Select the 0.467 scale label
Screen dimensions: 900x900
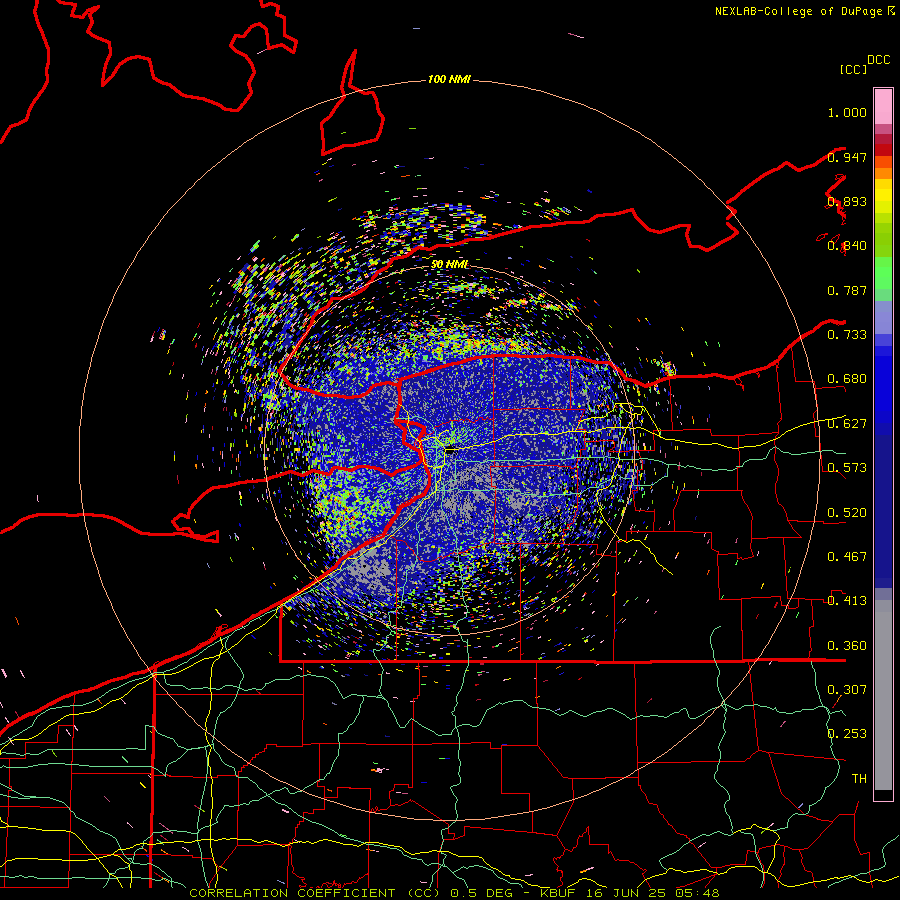847,557
